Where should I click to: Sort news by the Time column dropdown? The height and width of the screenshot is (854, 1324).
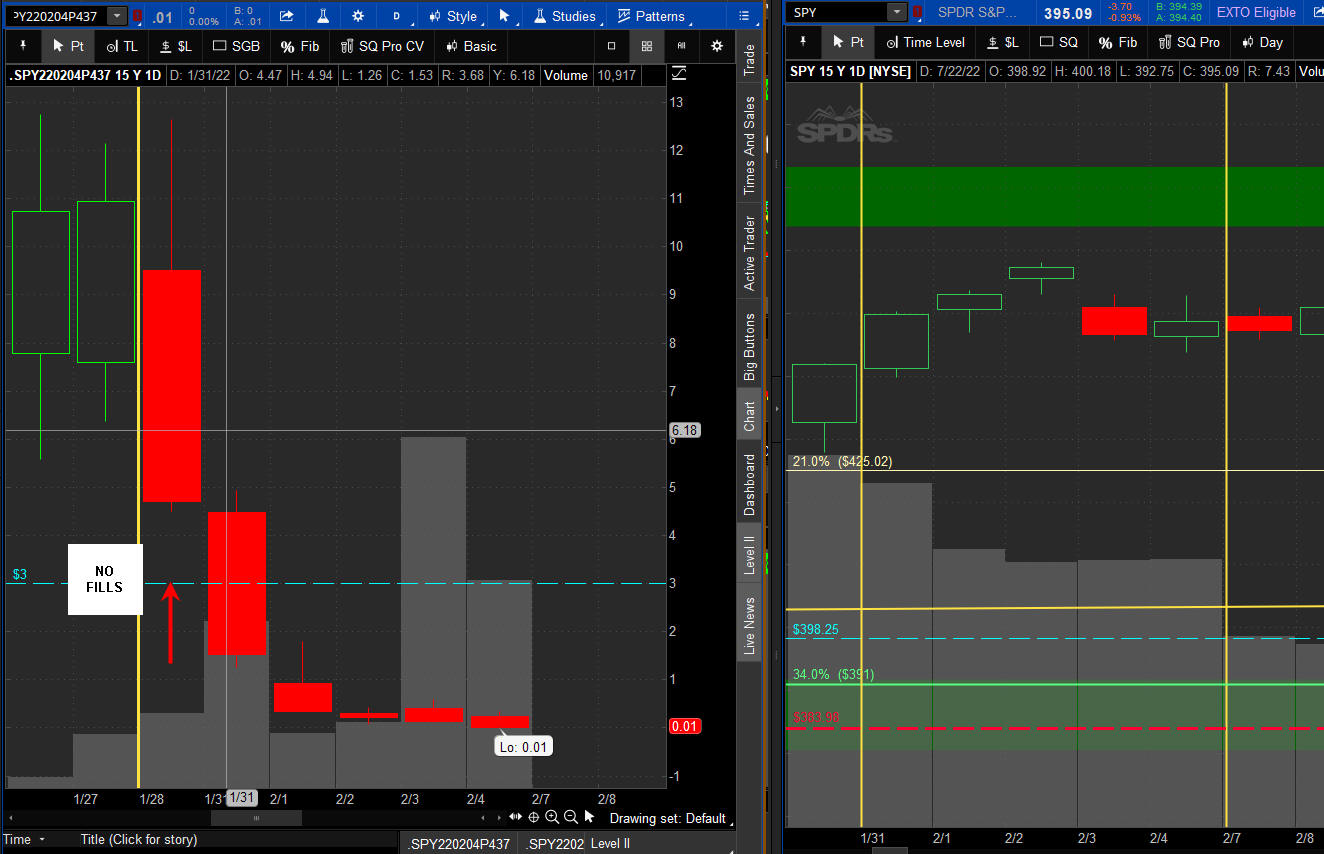[x=25, y=840]
